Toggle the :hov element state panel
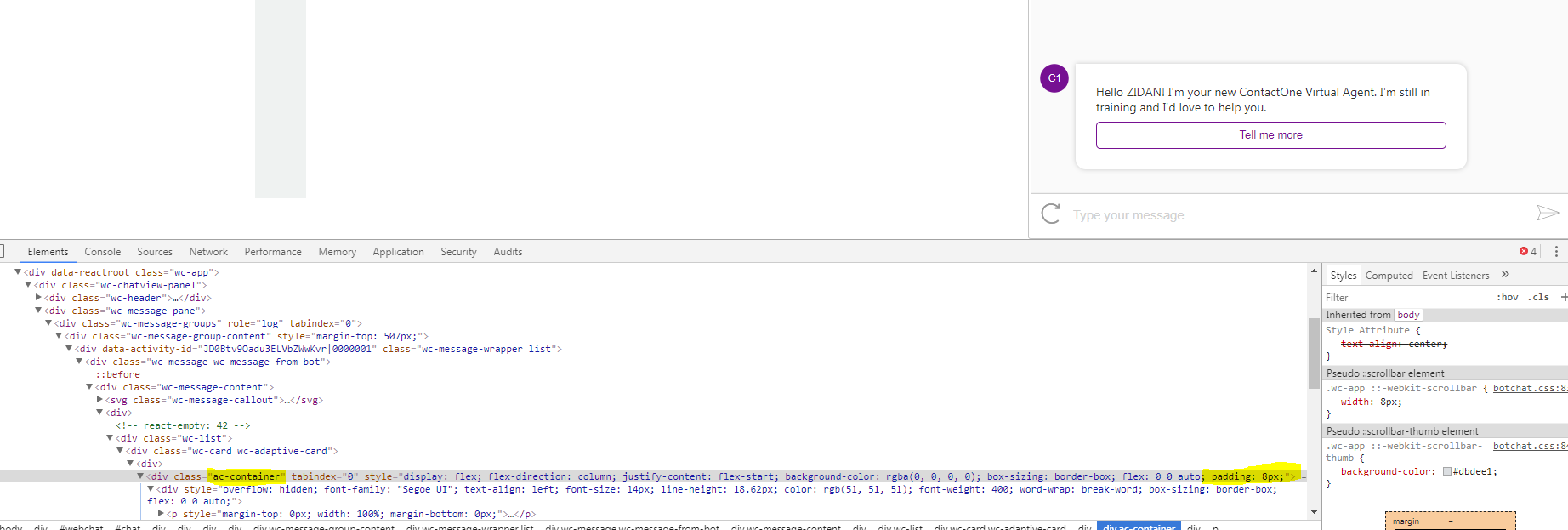This screenshot has width=1568, height=530. [1508, 297]
